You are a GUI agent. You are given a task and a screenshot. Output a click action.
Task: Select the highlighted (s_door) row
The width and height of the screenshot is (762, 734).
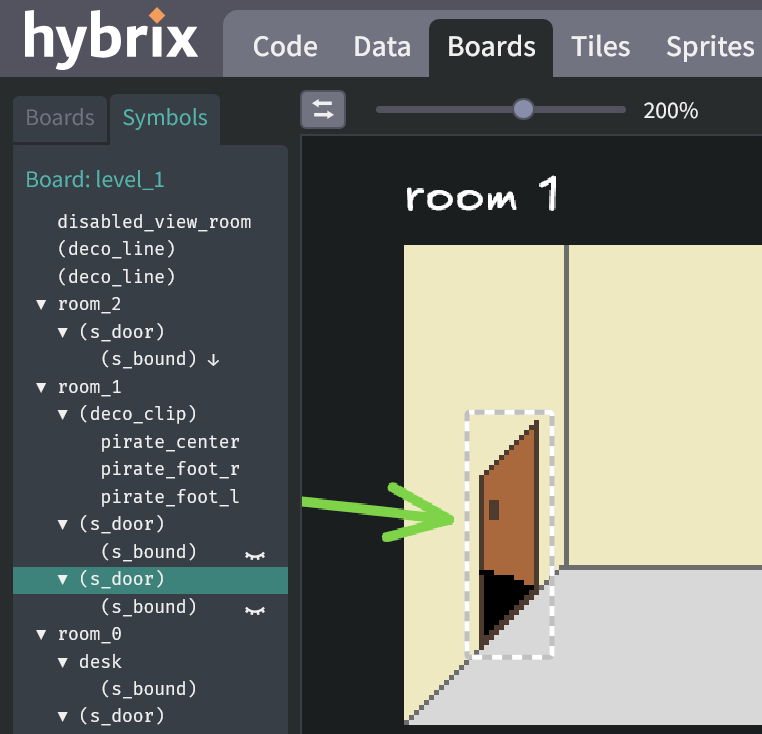[x=151, y=580]
